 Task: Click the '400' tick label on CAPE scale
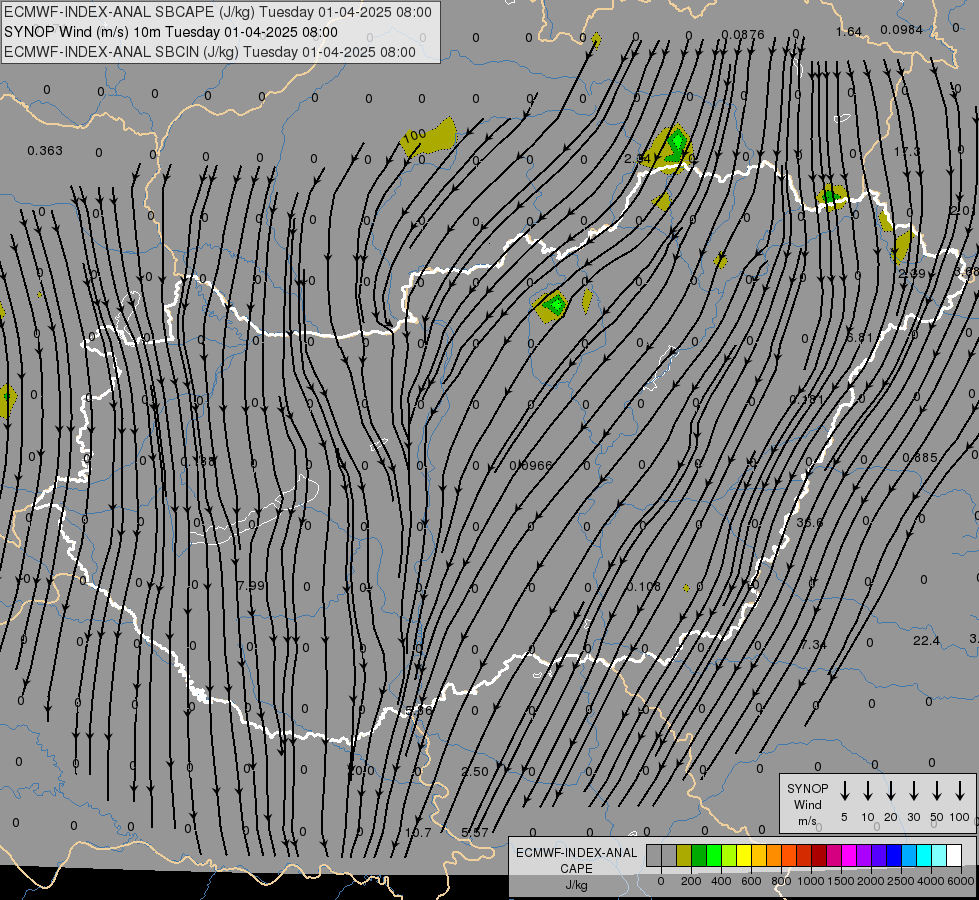721,881
